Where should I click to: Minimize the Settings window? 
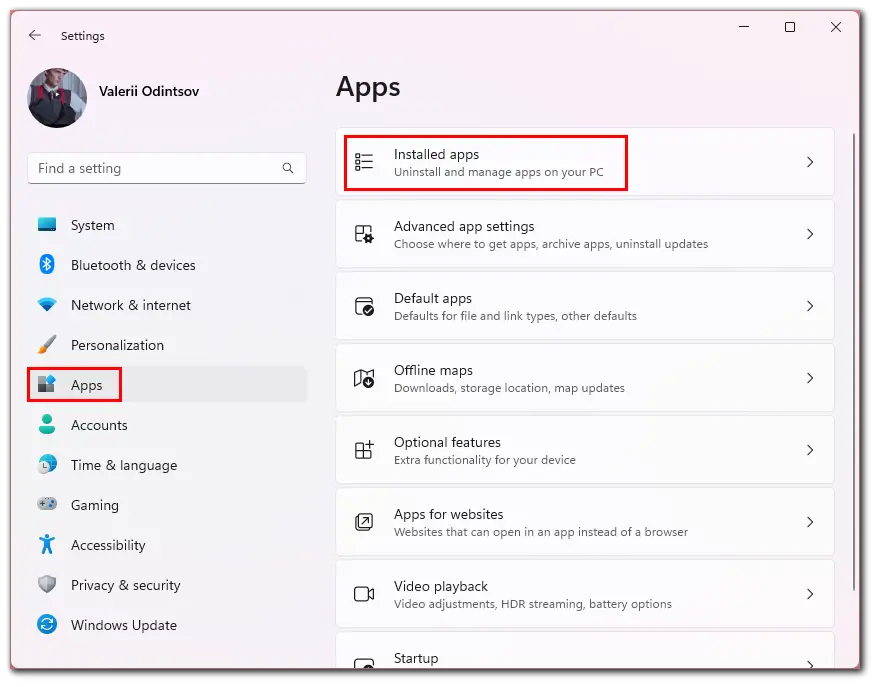coord(744,27)
